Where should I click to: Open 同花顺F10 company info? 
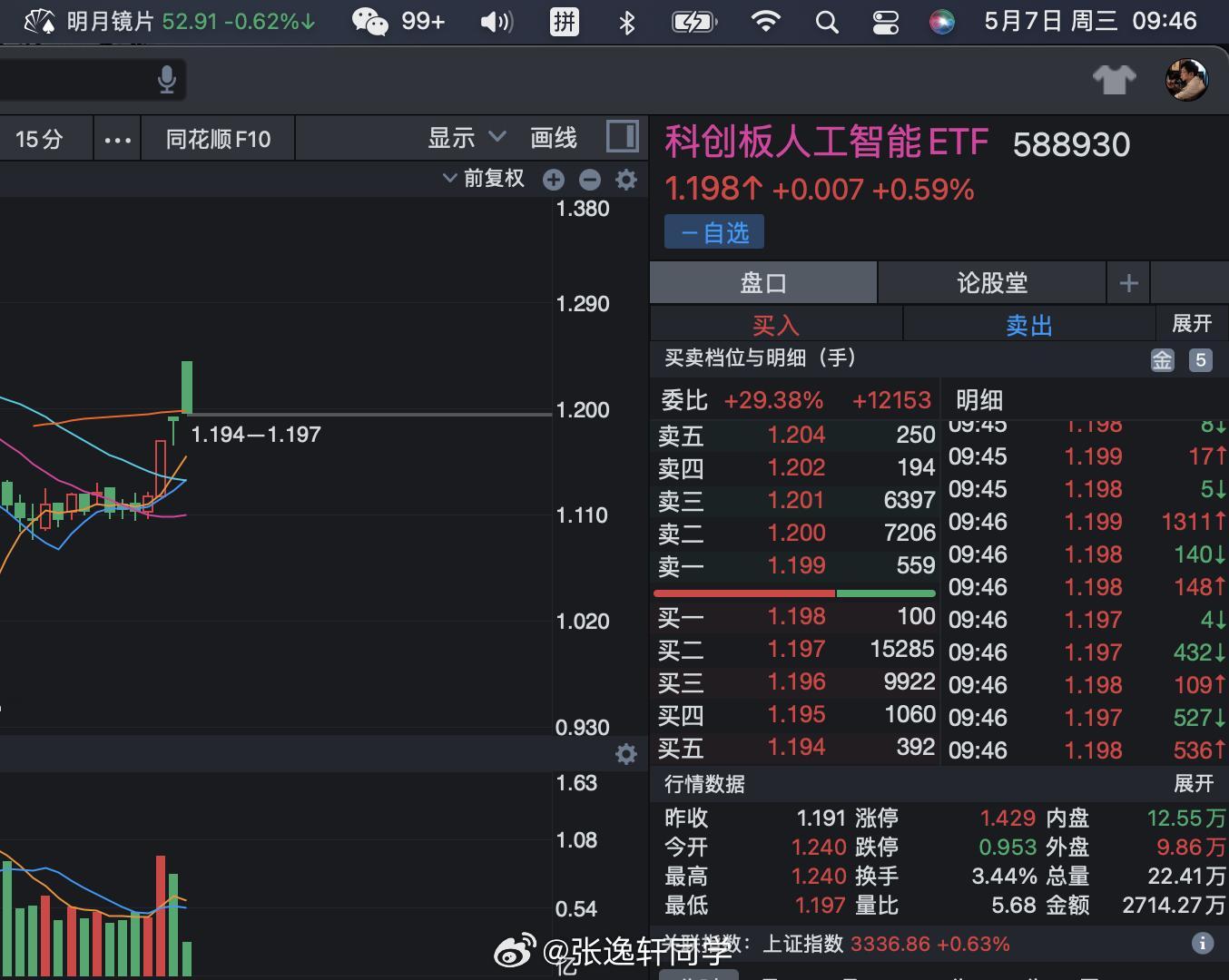tap(218, 139)
